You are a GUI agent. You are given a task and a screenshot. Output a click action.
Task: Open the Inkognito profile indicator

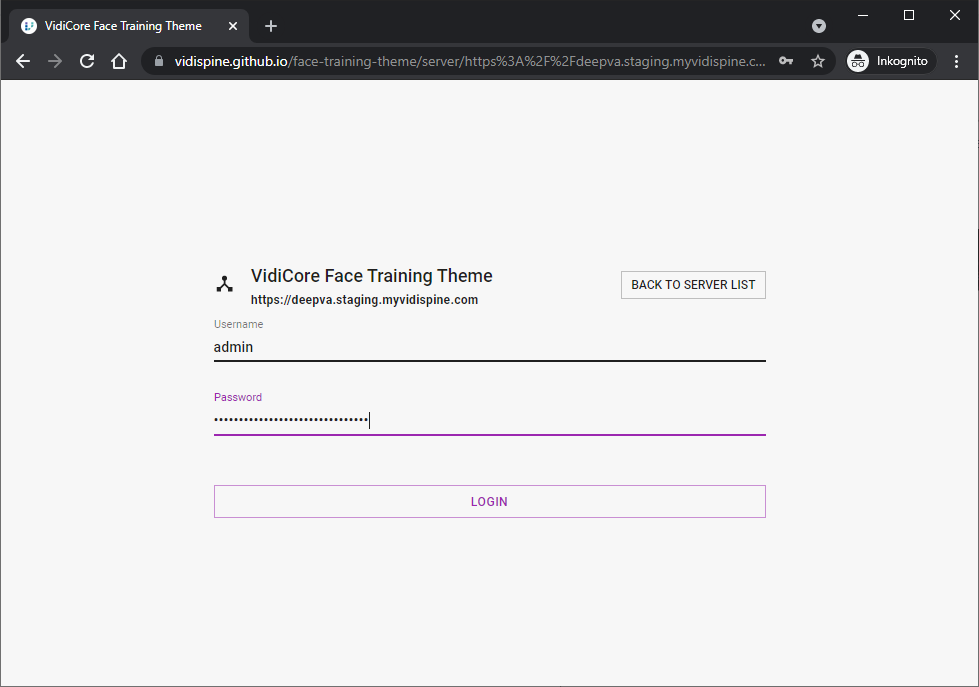(x=889, y=61)
